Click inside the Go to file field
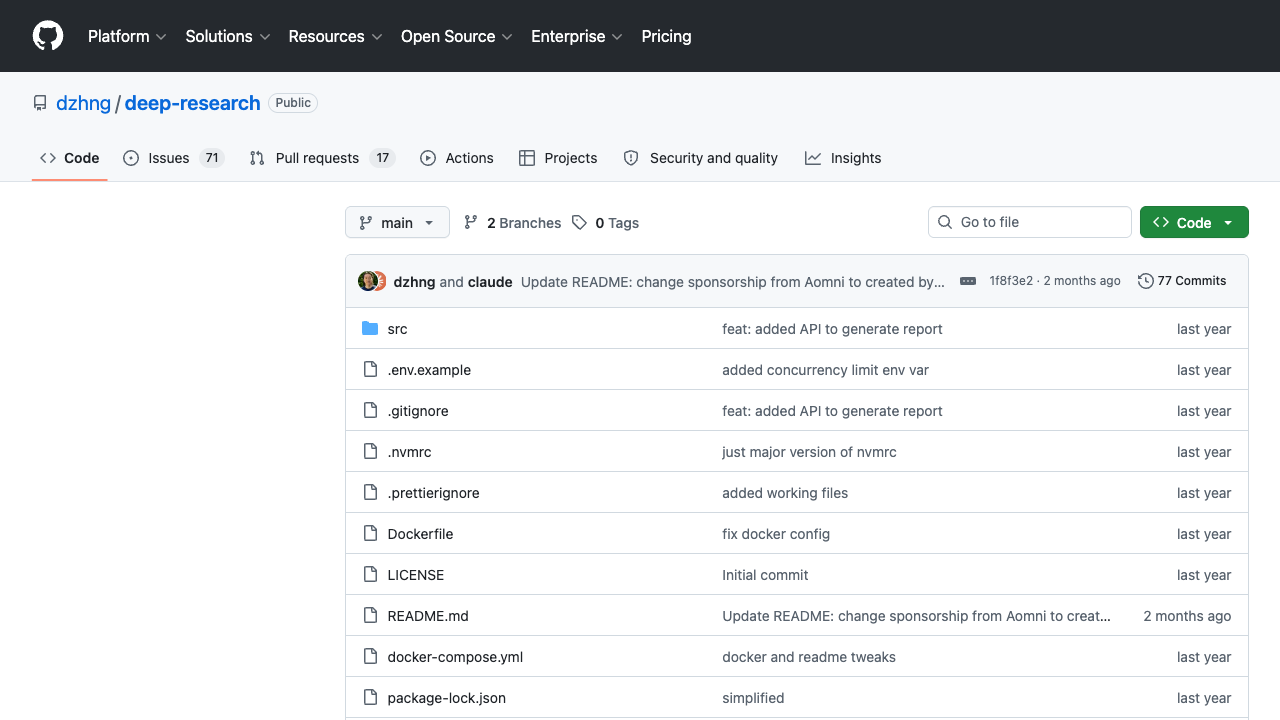 (1029, 222)
